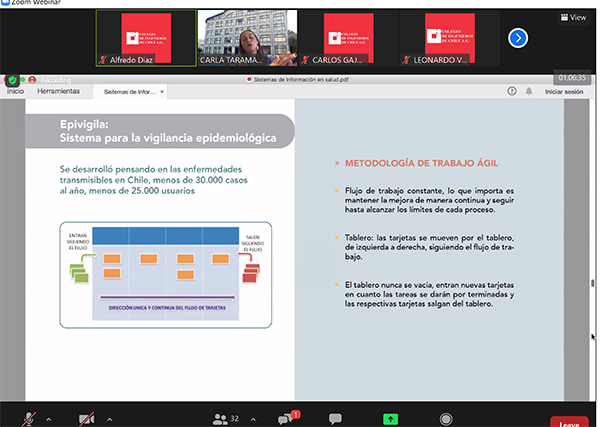Close the Sistemas de Información document tab
The height and width of the screenshot is (427, 600).
click(164, 92)
